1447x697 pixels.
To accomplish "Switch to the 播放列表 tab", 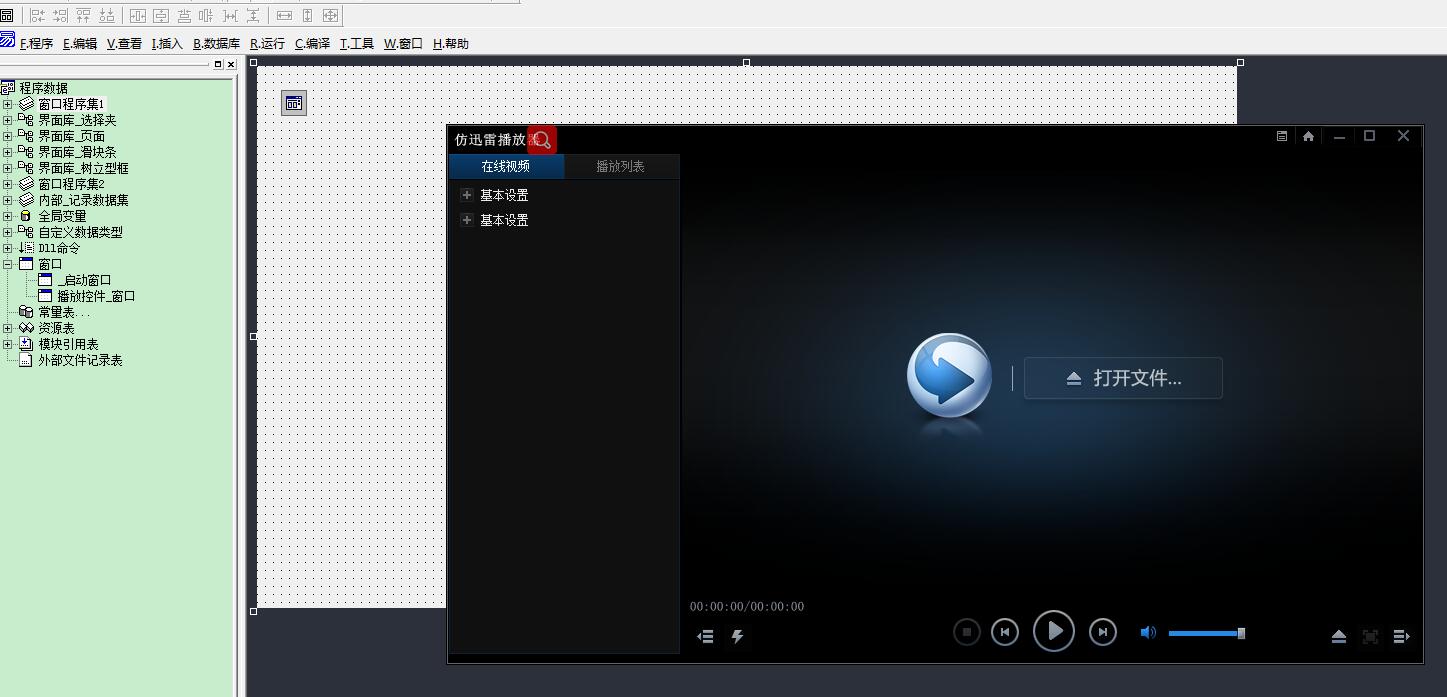I will click(620, 167).
